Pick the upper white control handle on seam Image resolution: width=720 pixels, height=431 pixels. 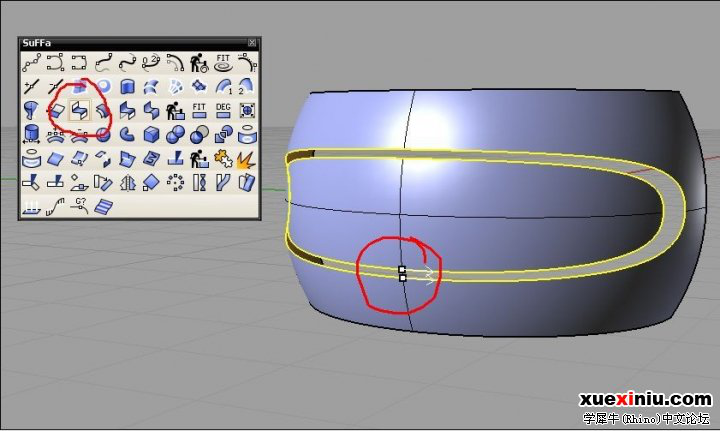click(x=402, y=269)
